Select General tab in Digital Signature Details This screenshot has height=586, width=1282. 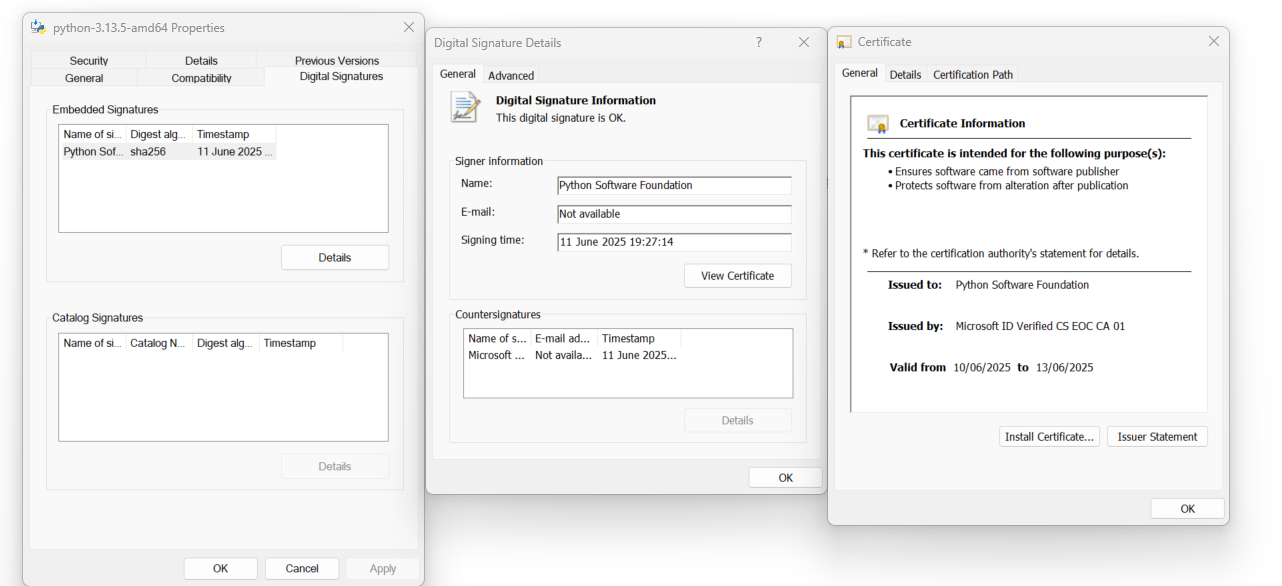(x=458, y=74)
